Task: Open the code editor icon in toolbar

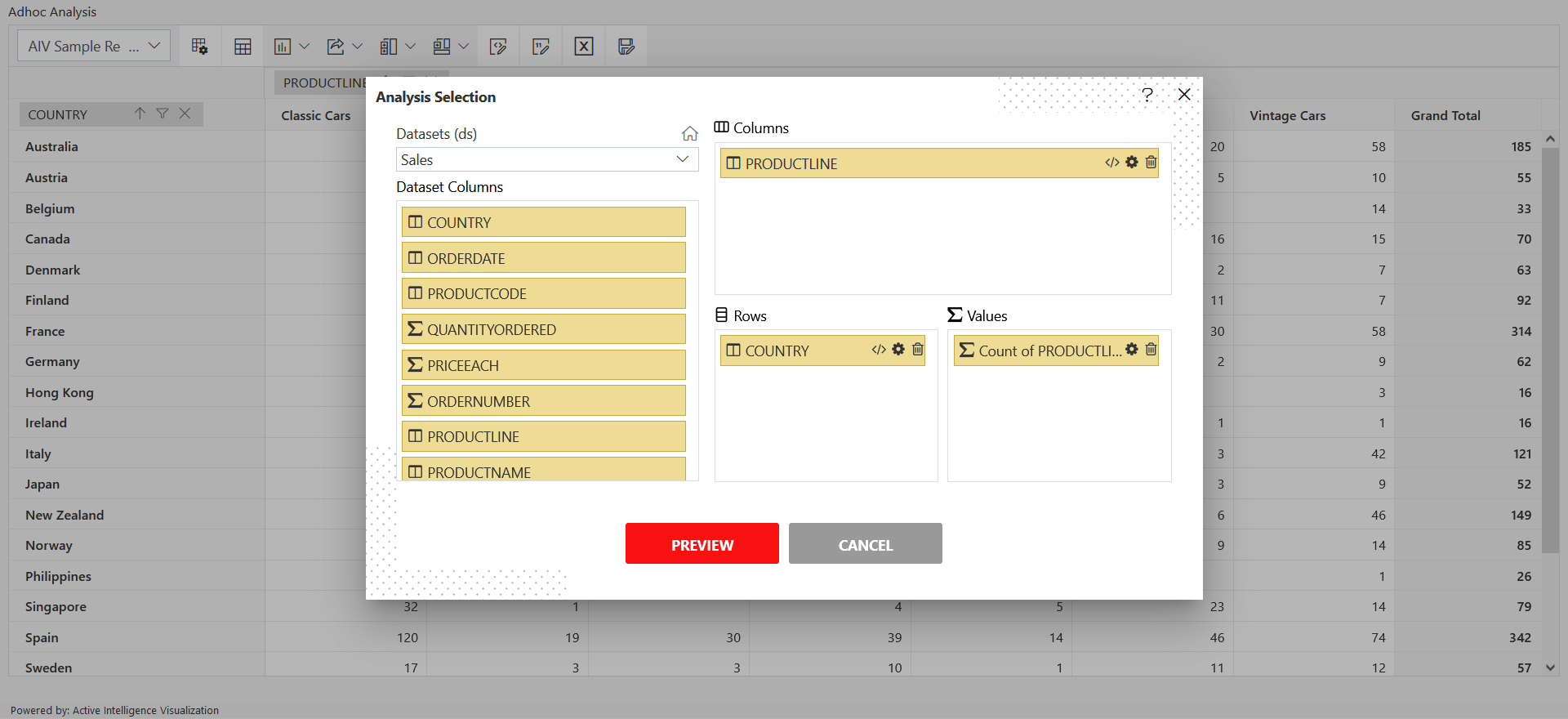Action: click(x=498, y=47)
